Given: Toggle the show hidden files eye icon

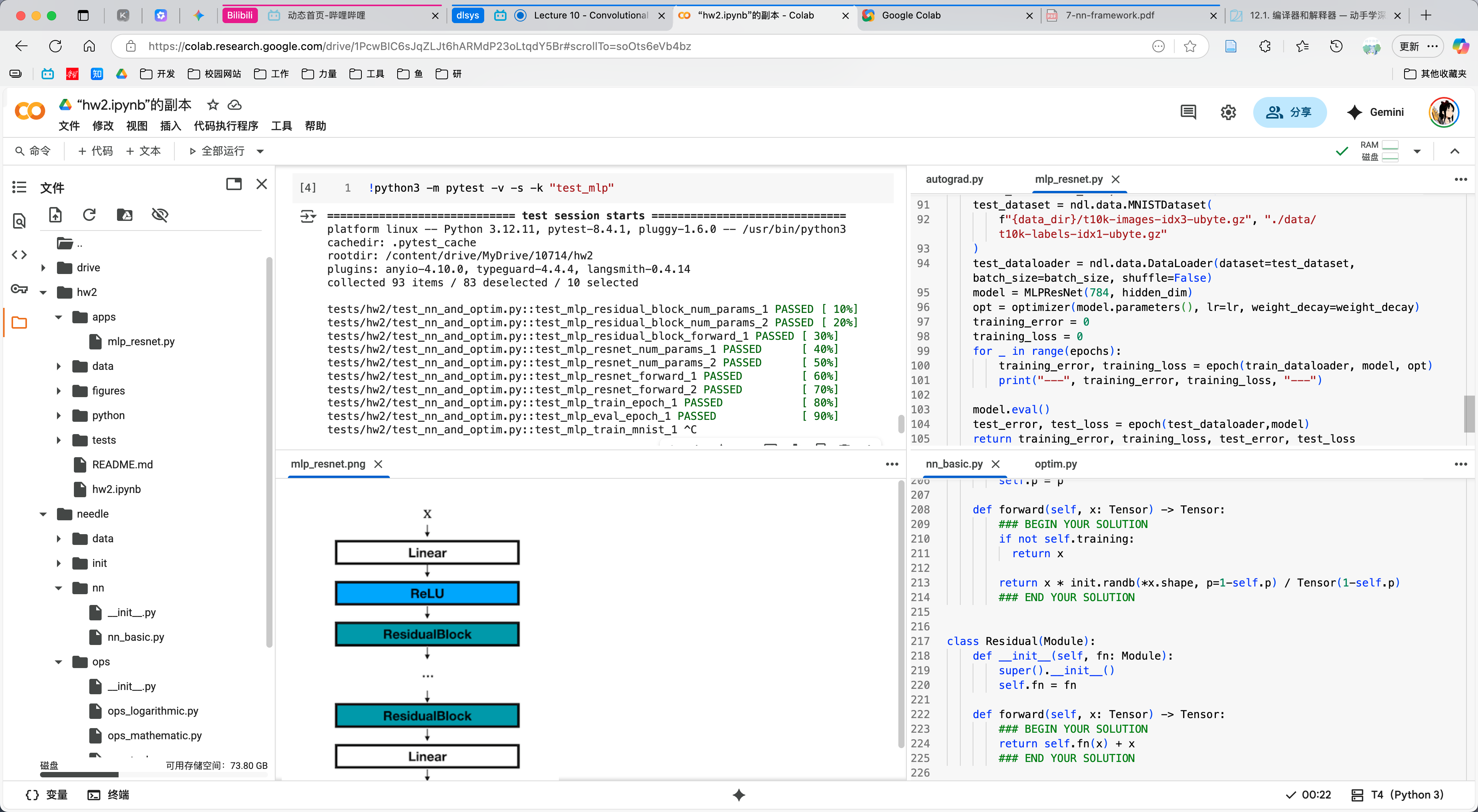Looking at the screenshot, I should 159,215.
